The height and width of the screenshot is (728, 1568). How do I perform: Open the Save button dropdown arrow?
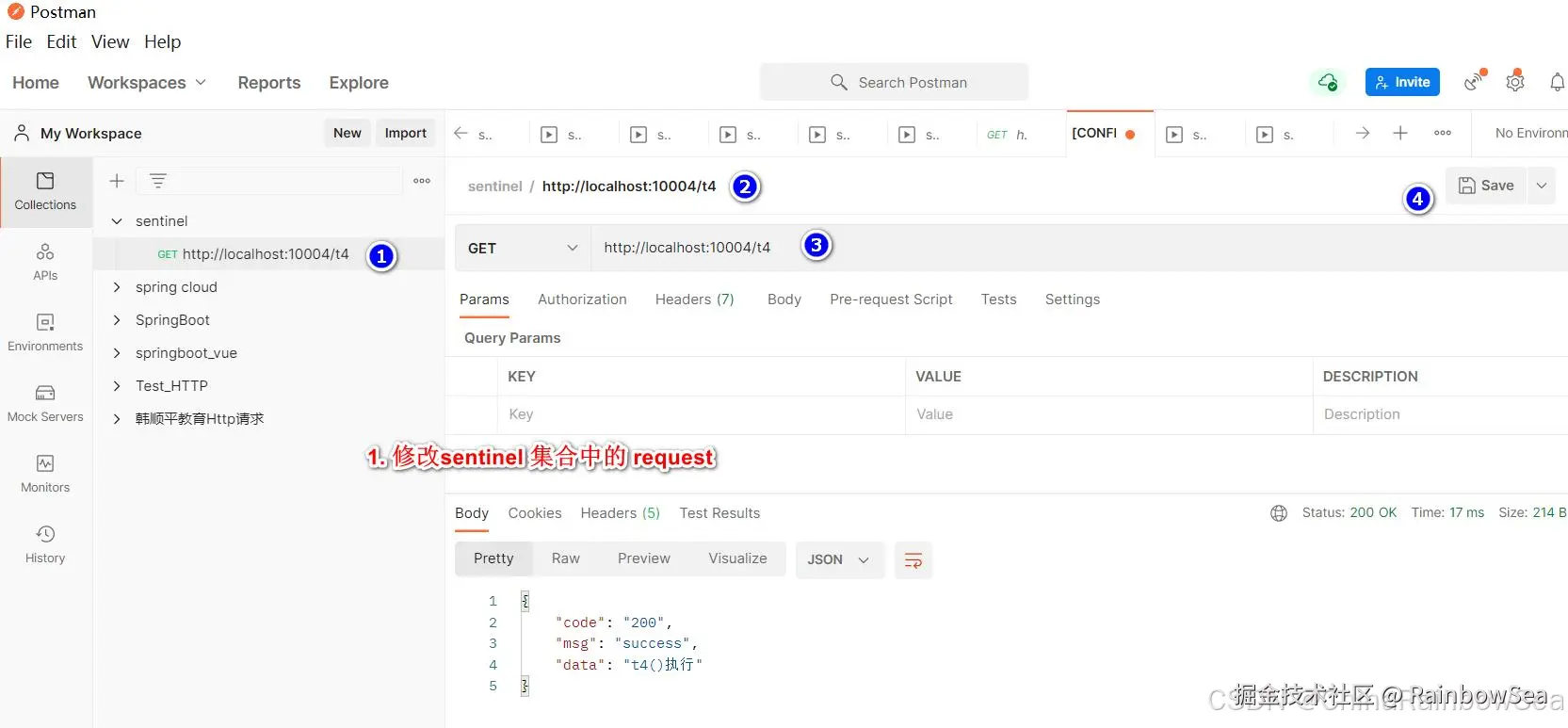[1542, 186]
